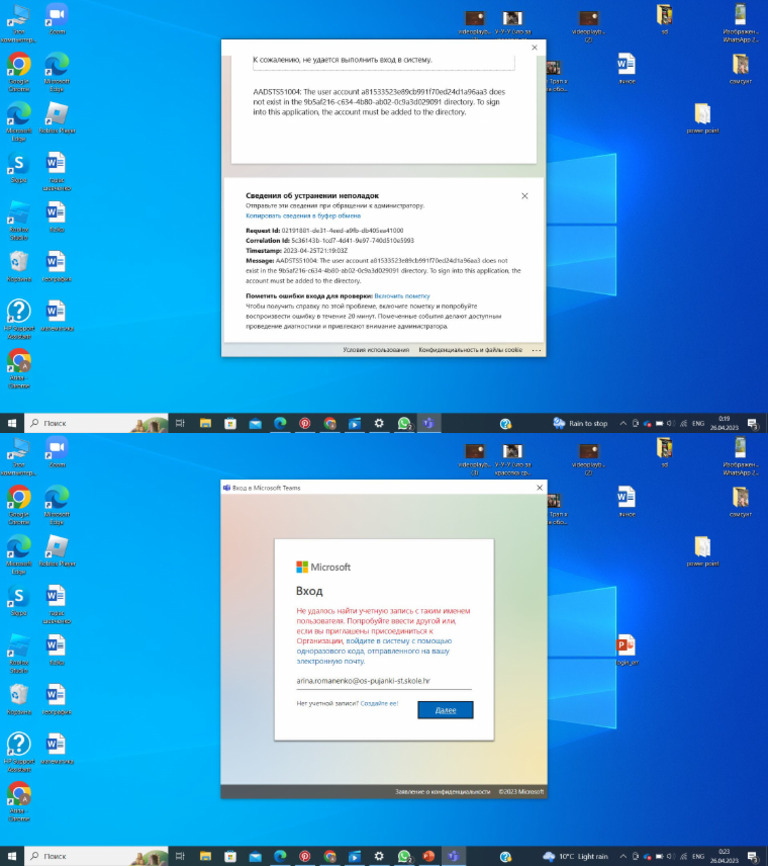The width and height of the screenshot is (768, 866).
Task: Open WhatsApp in the lower taskbar
Action: pyautogui.click(x=404, y=857)
